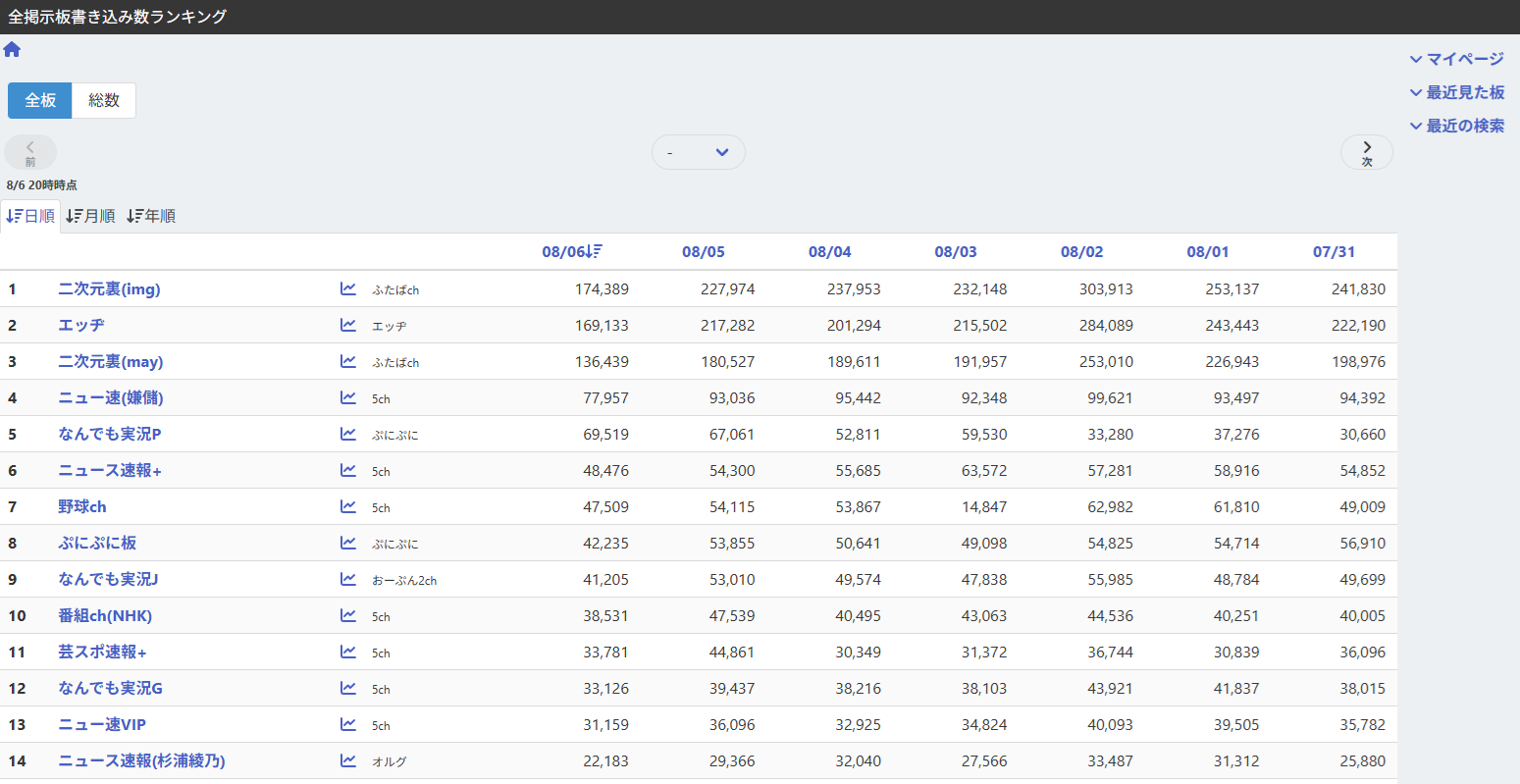Select the 総数 toggle button
Viewport: 1520px width, 784px height.
click(x=104, y=100)
